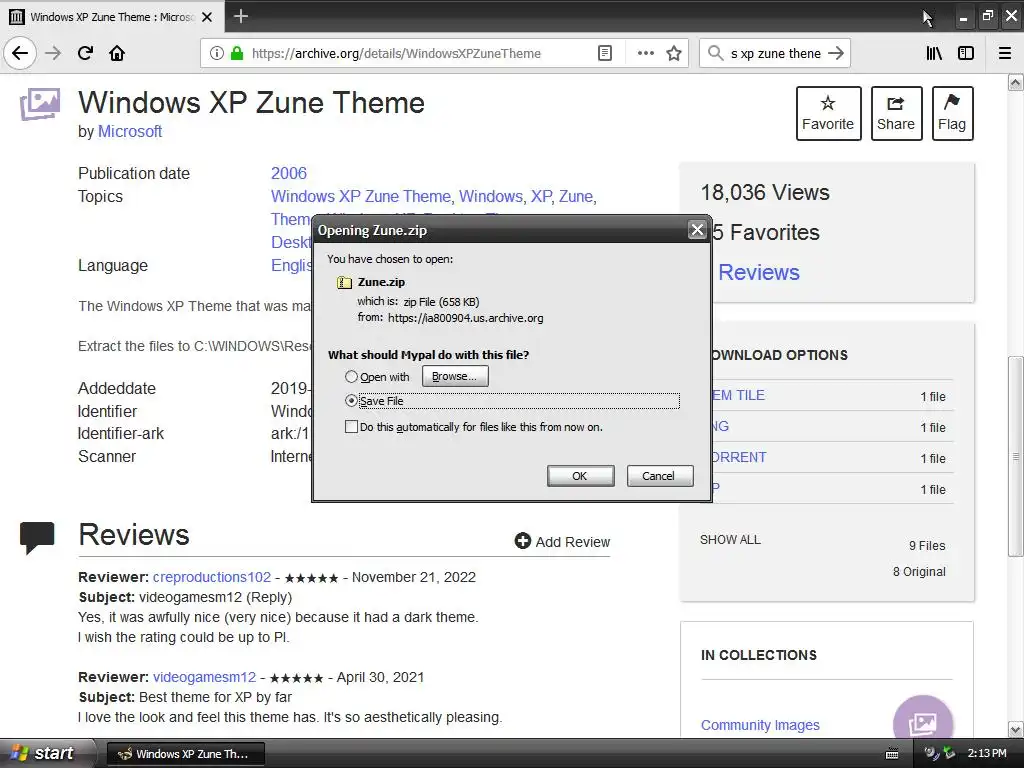Image resolution: width=1024 pixels, height=768 pixels.
Task: Close the Opening Zune.zip dialog
Action: click(x=697, y=229)
